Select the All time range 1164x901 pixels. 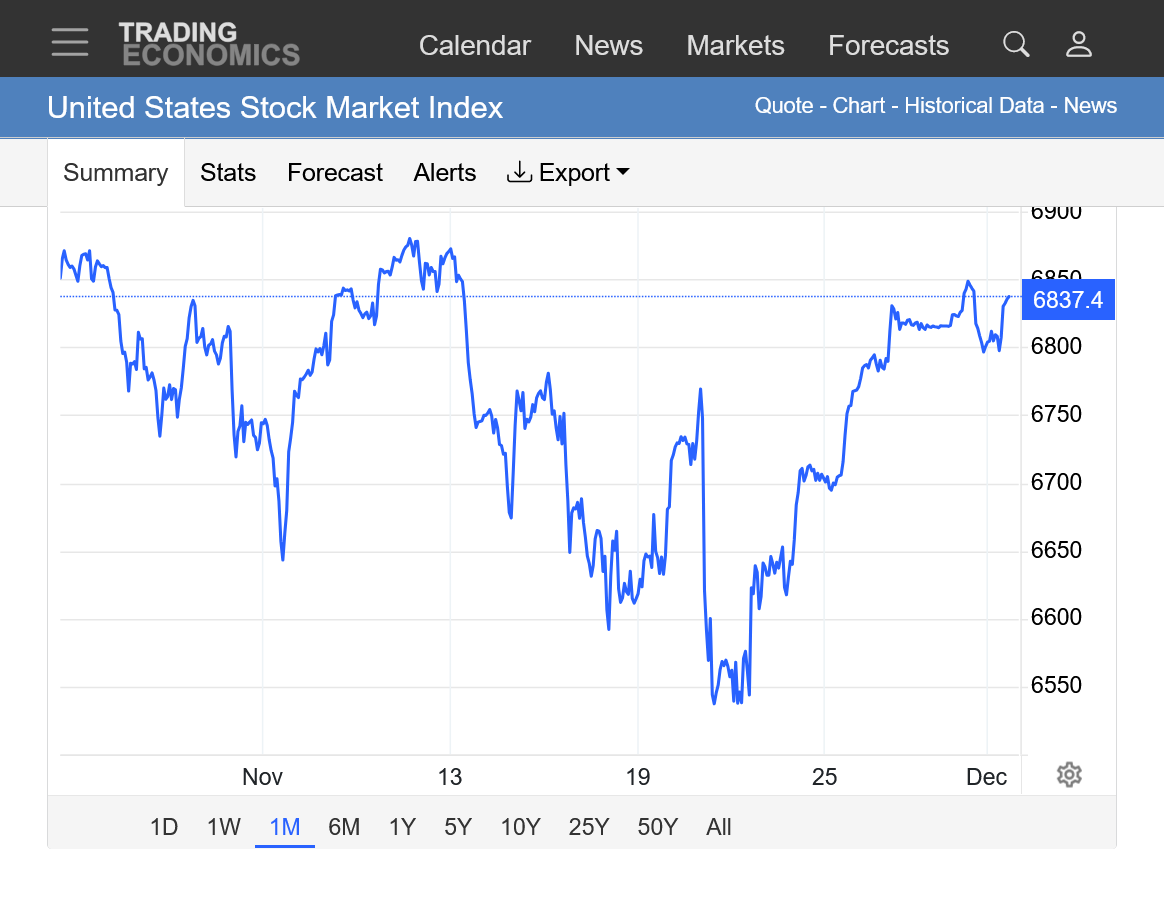pos(719,827)
